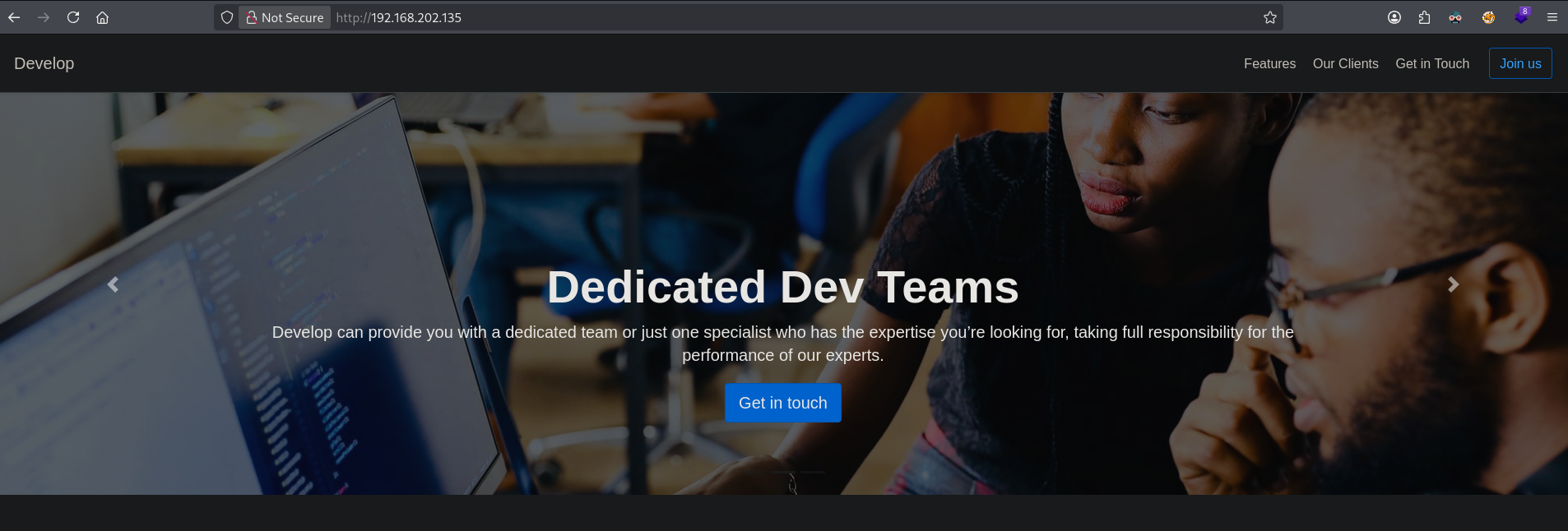
Task: Open purple extension with 8 badge
Action: (x=1520, y=17)
